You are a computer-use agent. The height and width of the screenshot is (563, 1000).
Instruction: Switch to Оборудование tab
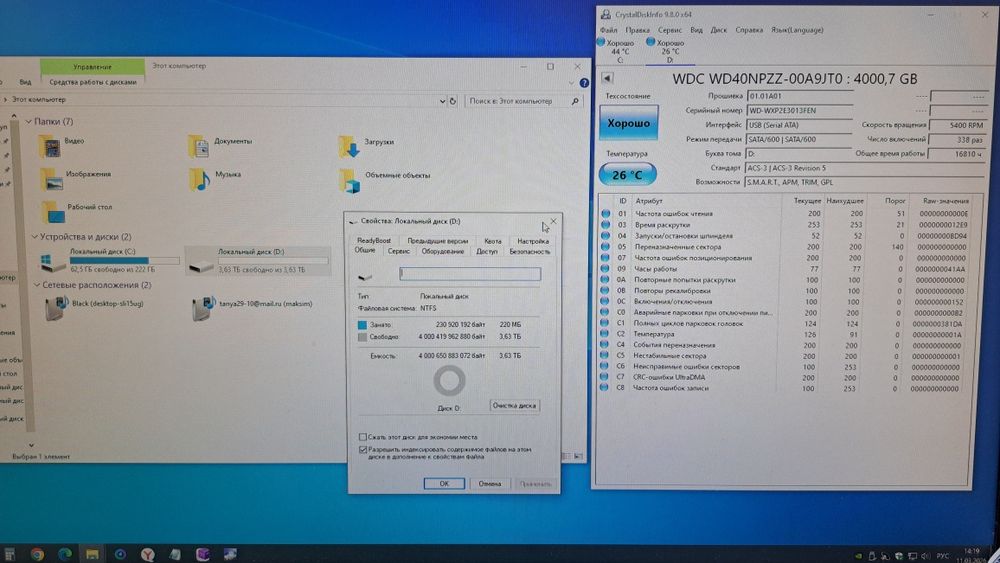[x=443, y=251]
